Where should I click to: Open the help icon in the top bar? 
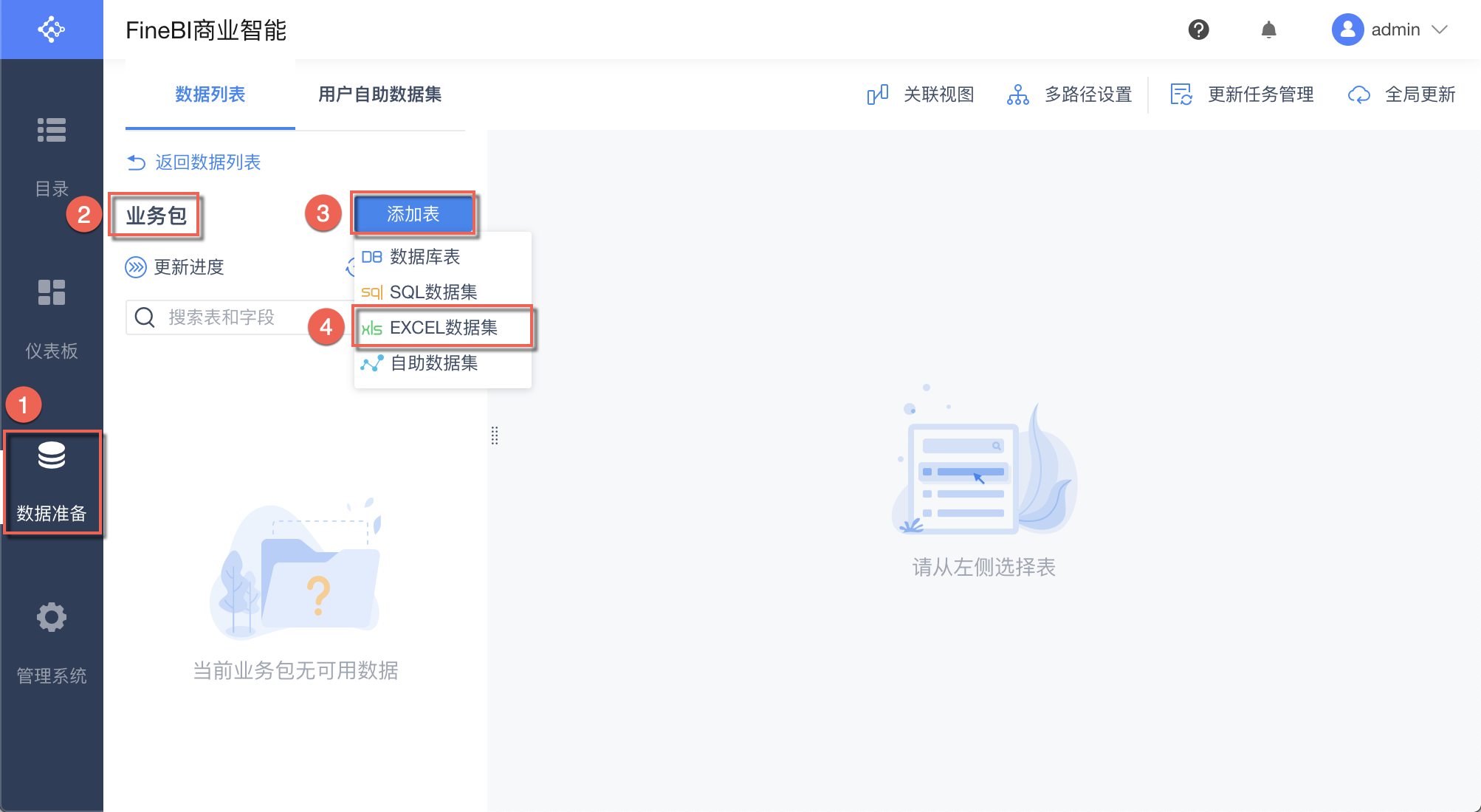[1197, 30]
